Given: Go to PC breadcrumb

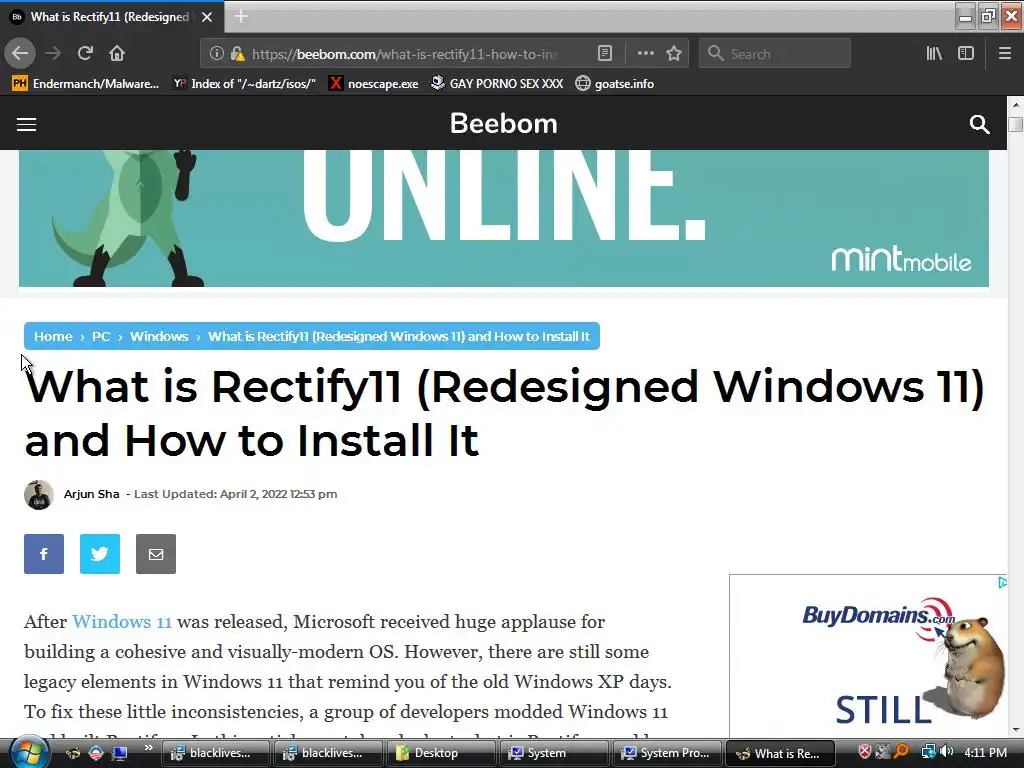Looking at the screenshot, I should click(101, 336).
